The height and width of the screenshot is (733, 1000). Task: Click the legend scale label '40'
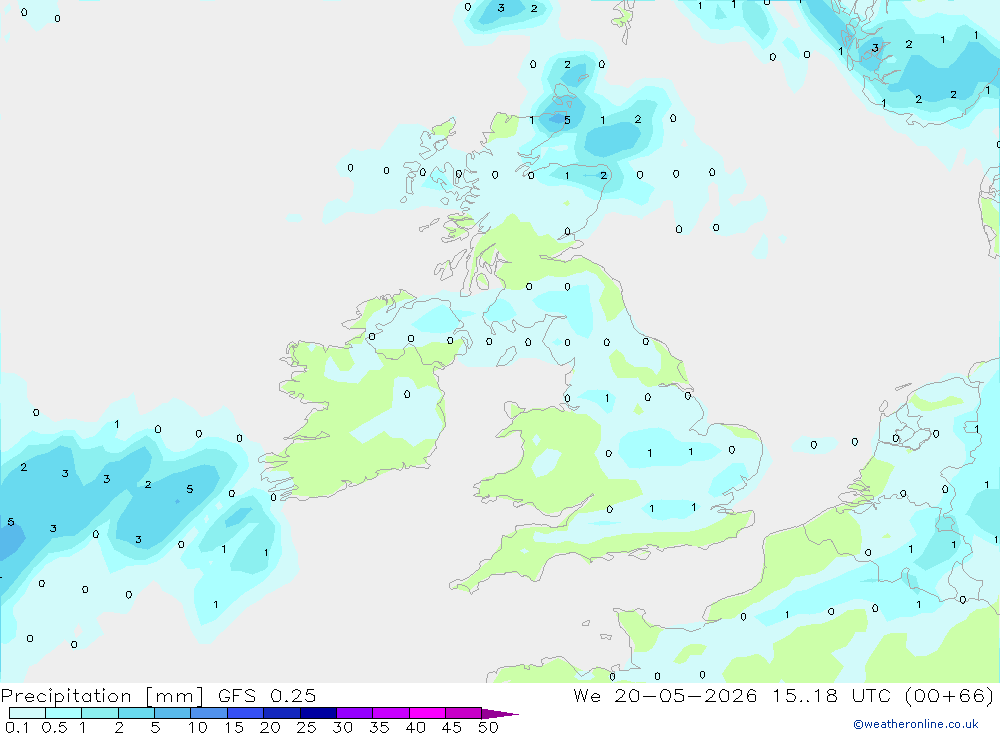tap(416, 727)
